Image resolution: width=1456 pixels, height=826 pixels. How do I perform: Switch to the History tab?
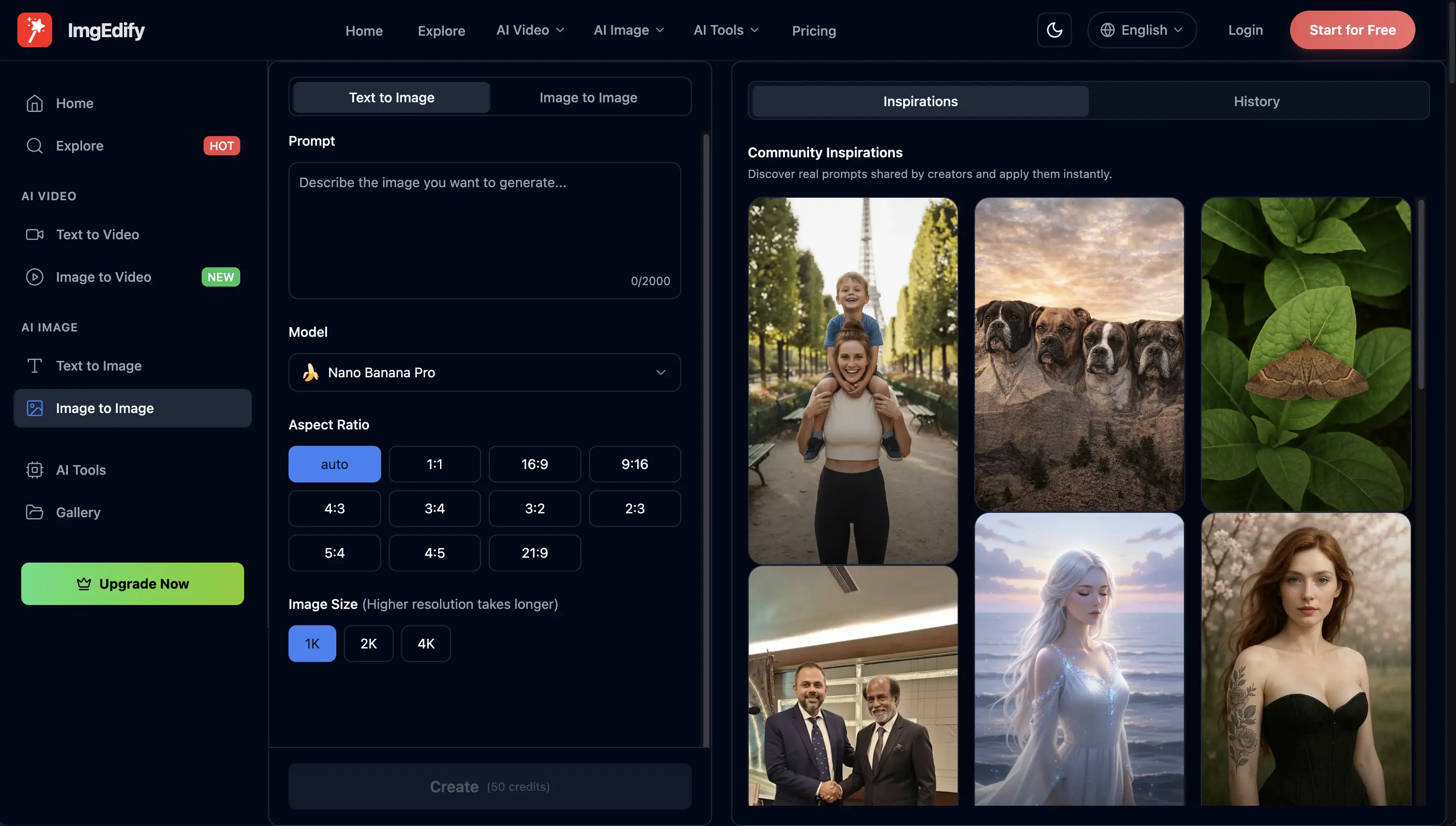(1256, 101)
